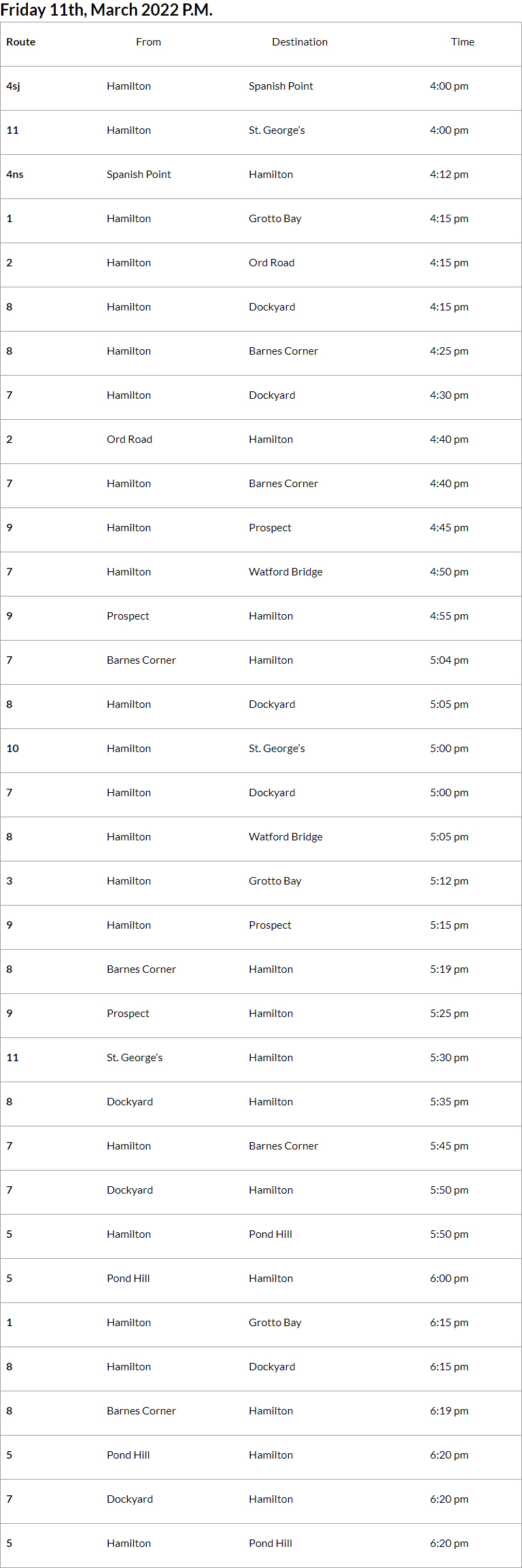The width and height of the screenshot is (522, 1568).
Task: Click the 5:12 pm Grotto Bay time
Action: tap(449, 881)
